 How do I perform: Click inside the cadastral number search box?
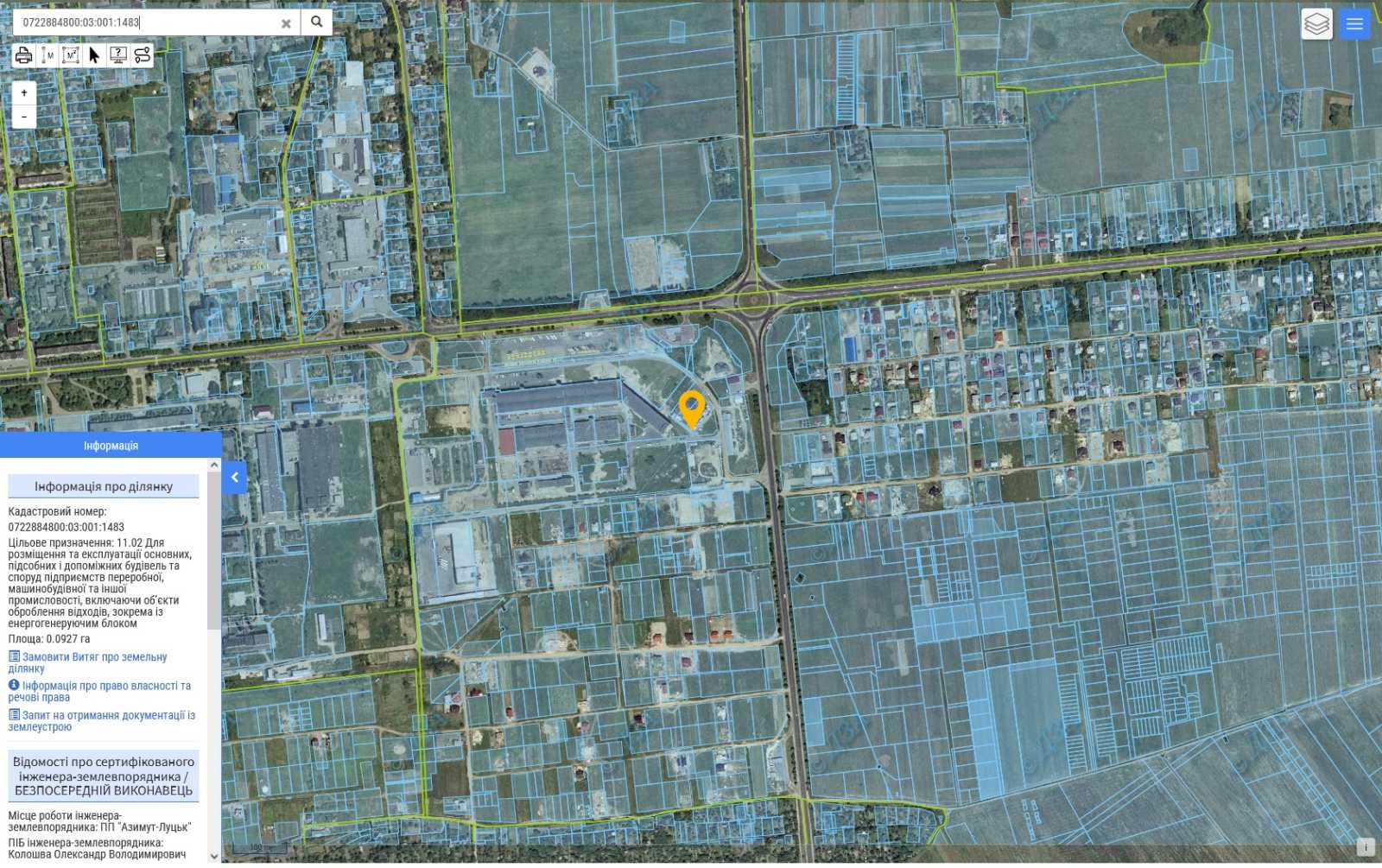147,23
